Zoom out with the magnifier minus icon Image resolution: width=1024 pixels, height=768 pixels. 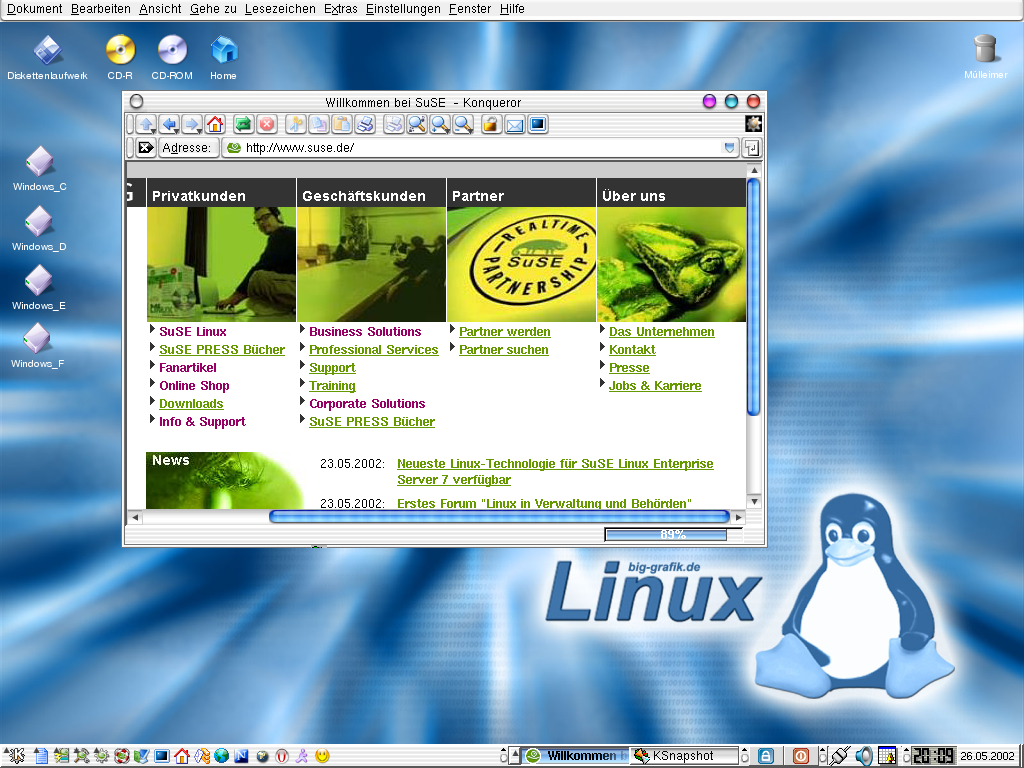(463, 124)
